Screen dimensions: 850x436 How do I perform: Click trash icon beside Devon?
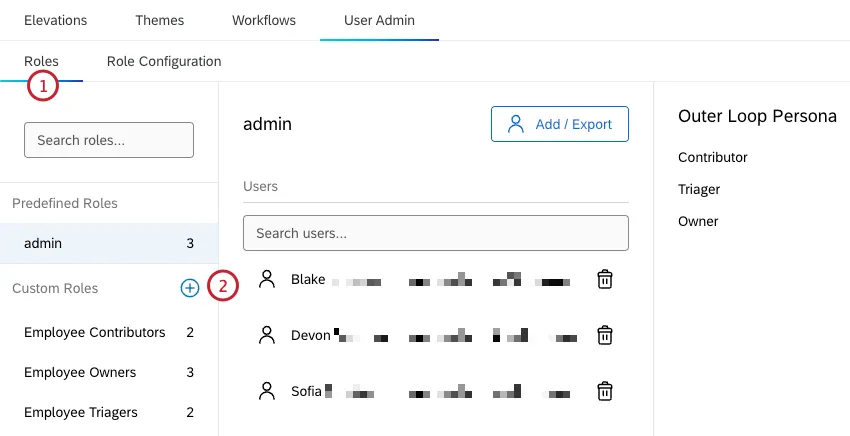(x=605, y=335)
